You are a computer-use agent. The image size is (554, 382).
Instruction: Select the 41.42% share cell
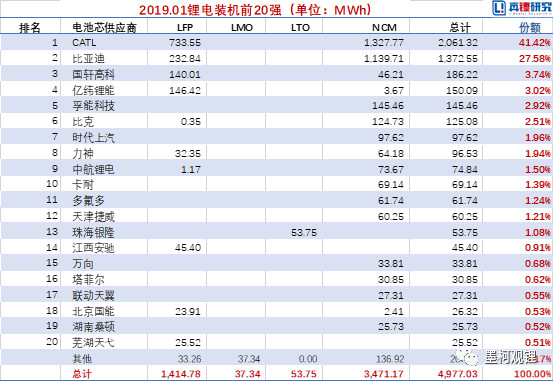coord(535,43)
